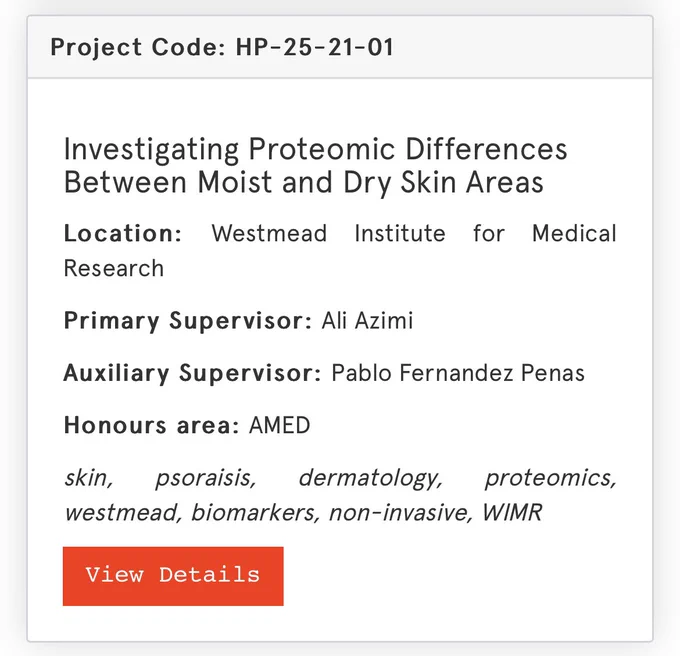
Task: Click the biomarkers keyword
Action: [255, 512]
